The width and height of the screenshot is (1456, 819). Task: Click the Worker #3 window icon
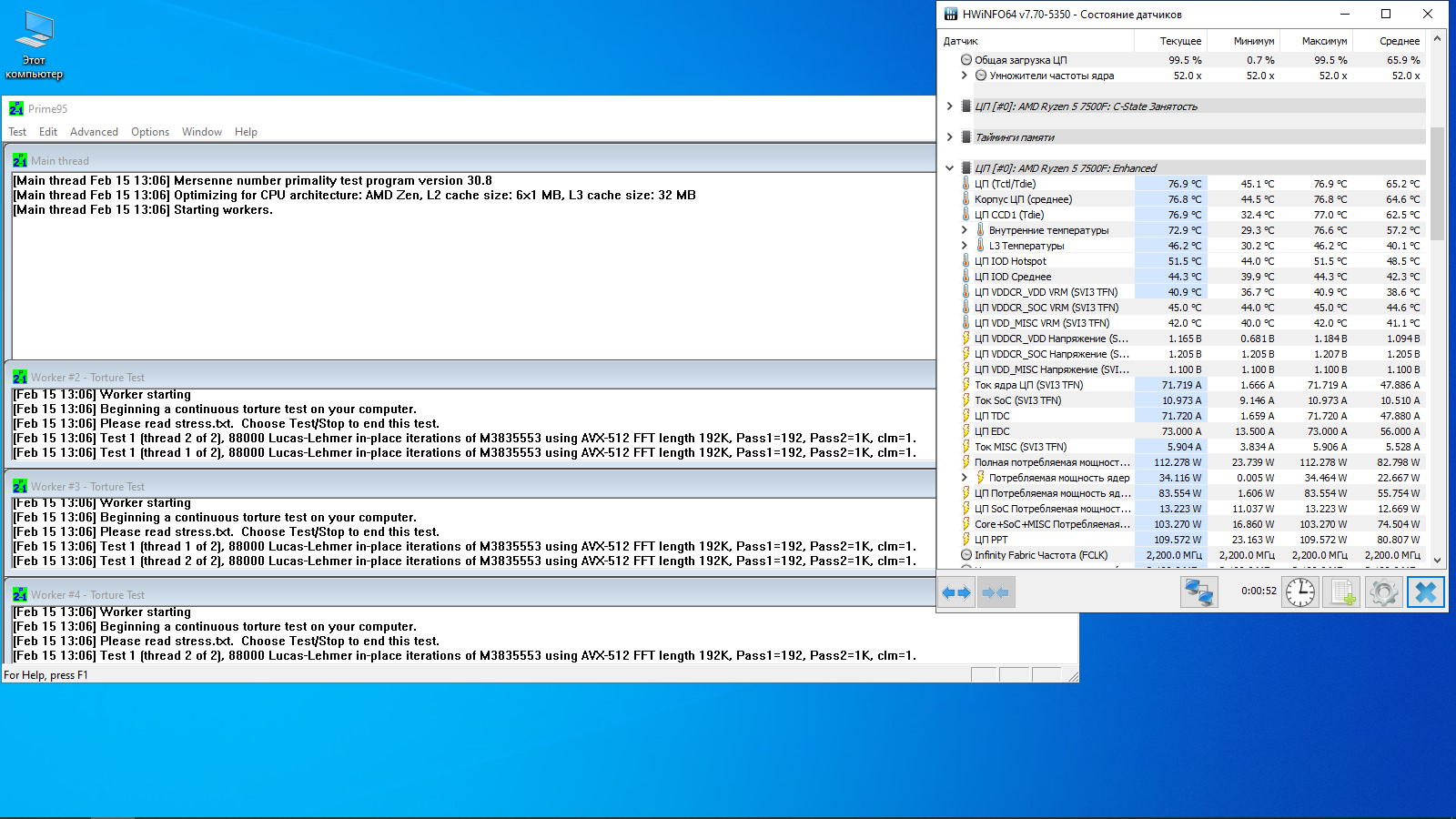[x=20, y=486]
